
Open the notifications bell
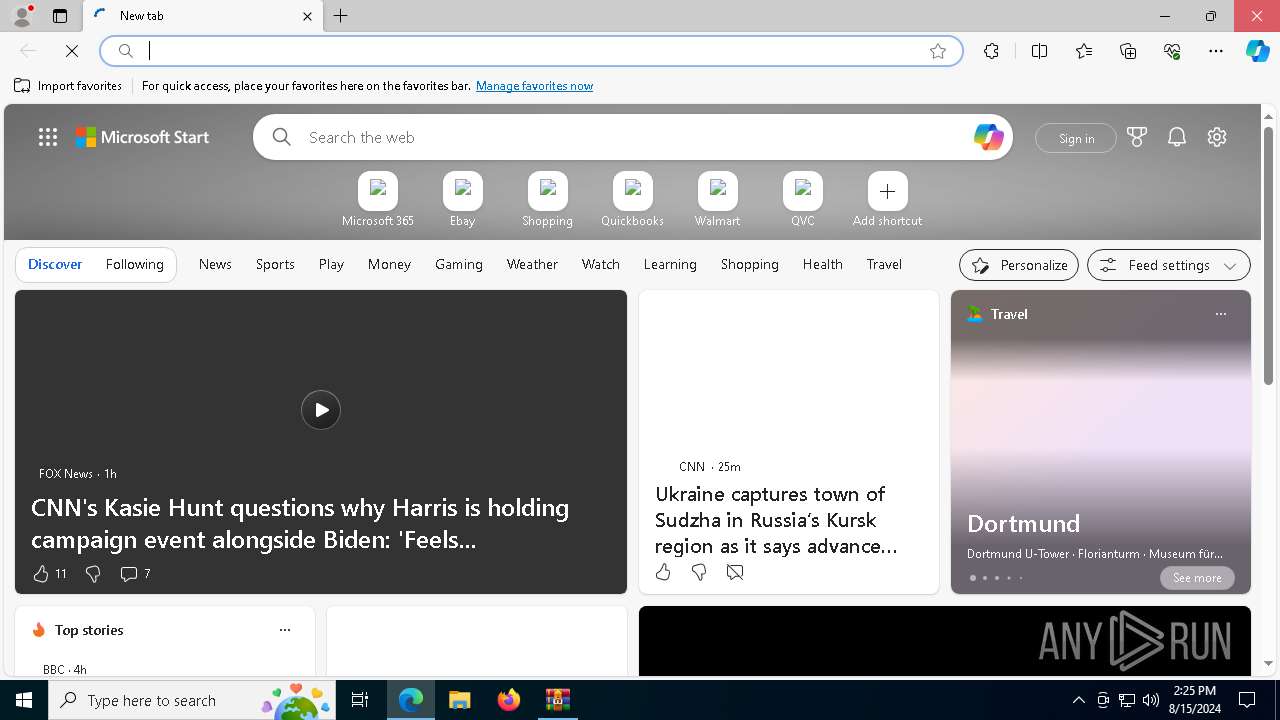[x=1177, y=137]
